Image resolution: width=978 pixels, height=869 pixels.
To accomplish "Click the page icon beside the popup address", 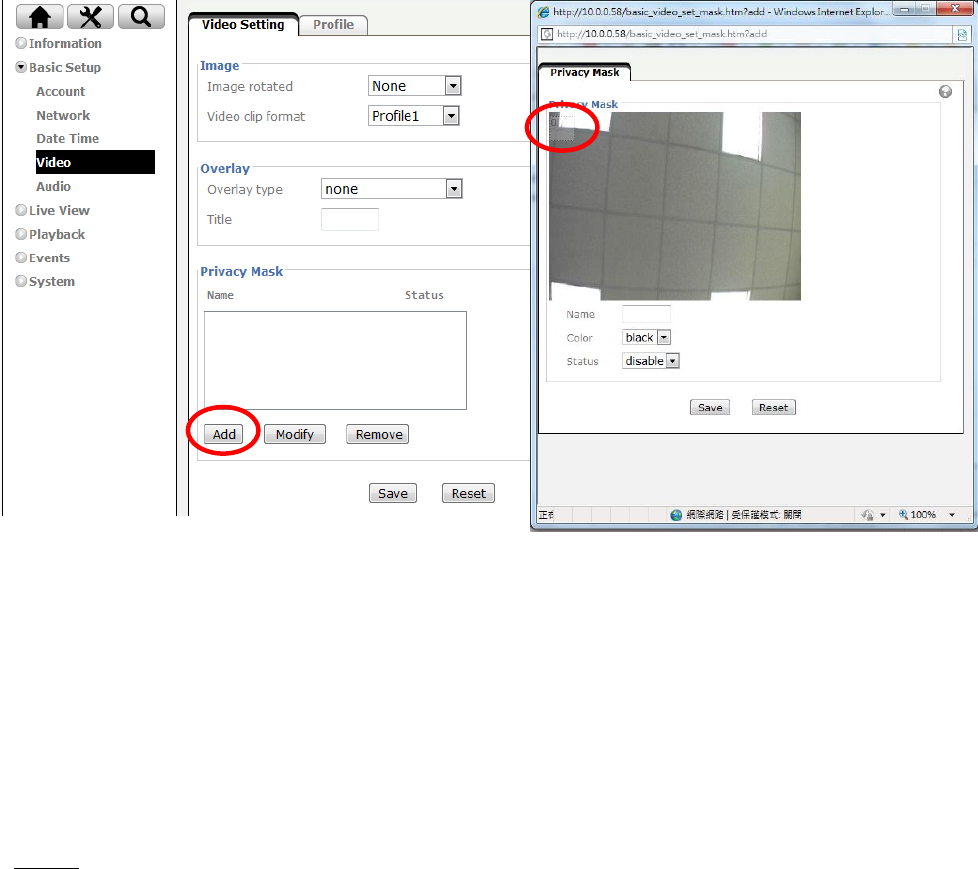I will tap(547, 34).
